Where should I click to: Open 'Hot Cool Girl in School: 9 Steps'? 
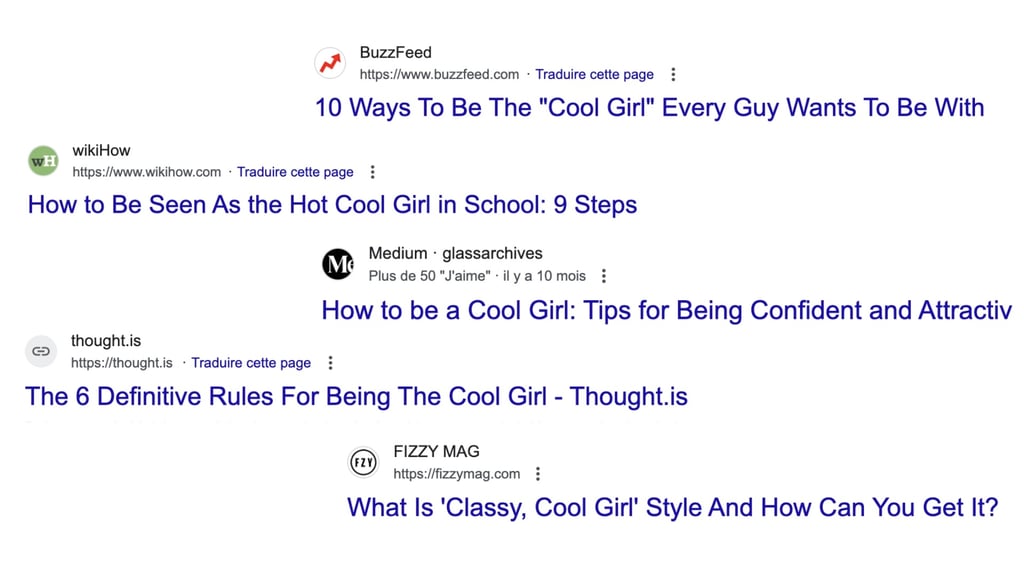(x=332, y=206)
